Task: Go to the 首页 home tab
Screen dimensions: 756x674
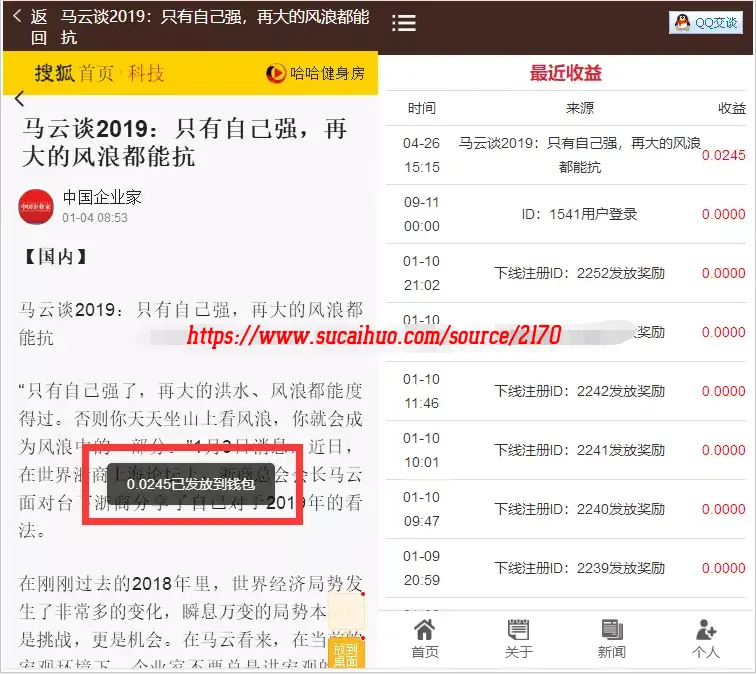Action: (x=425, y=639)
